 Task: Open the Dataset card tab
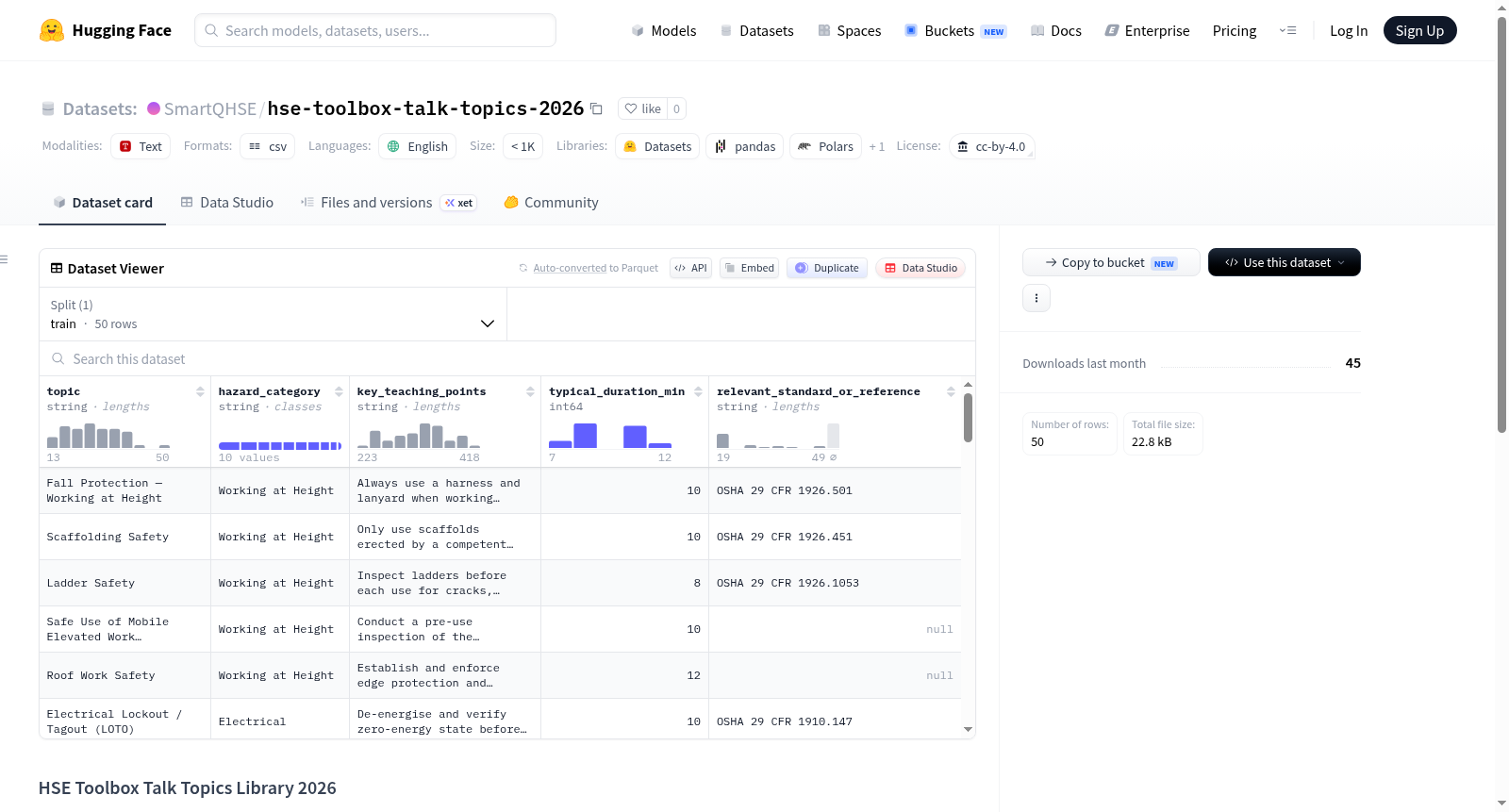(x=103, y=203)
